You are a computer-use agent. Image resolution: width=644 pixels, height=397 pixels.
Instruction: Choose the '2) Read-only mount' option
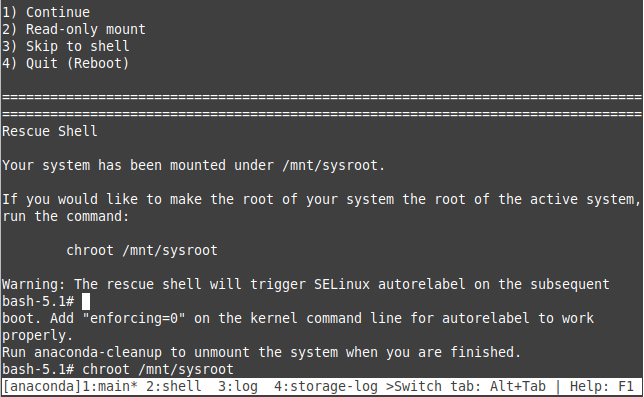74,29
